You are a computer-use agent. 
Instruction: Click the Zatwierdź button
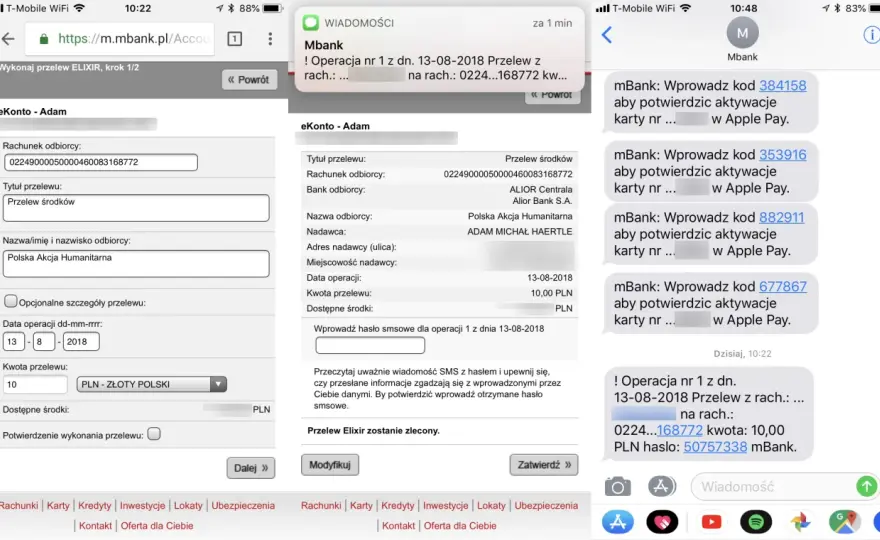(544, 465)
